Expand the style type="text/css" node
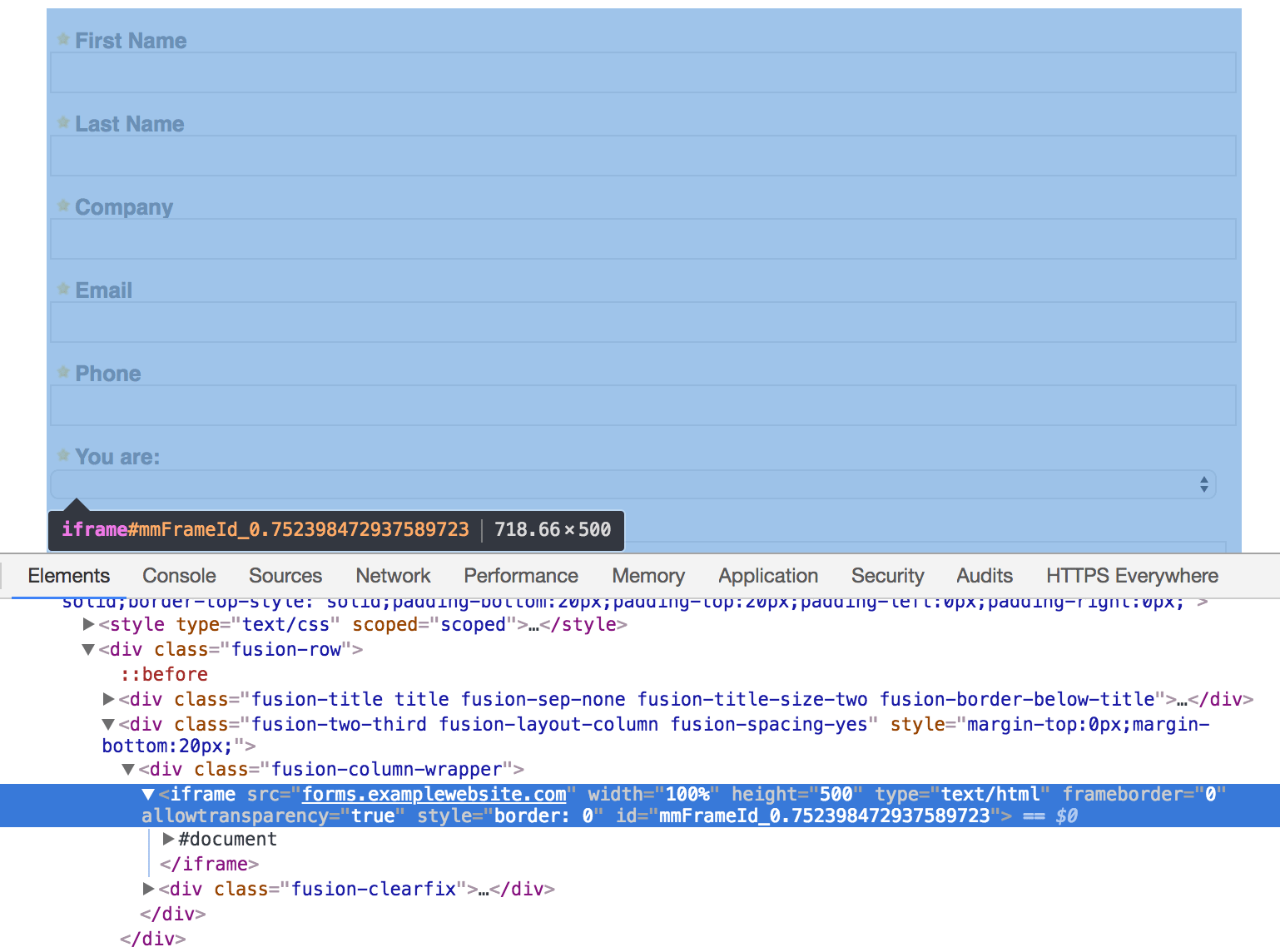The height and width of the screenshot is (952, 1280). tap(88, 624)
